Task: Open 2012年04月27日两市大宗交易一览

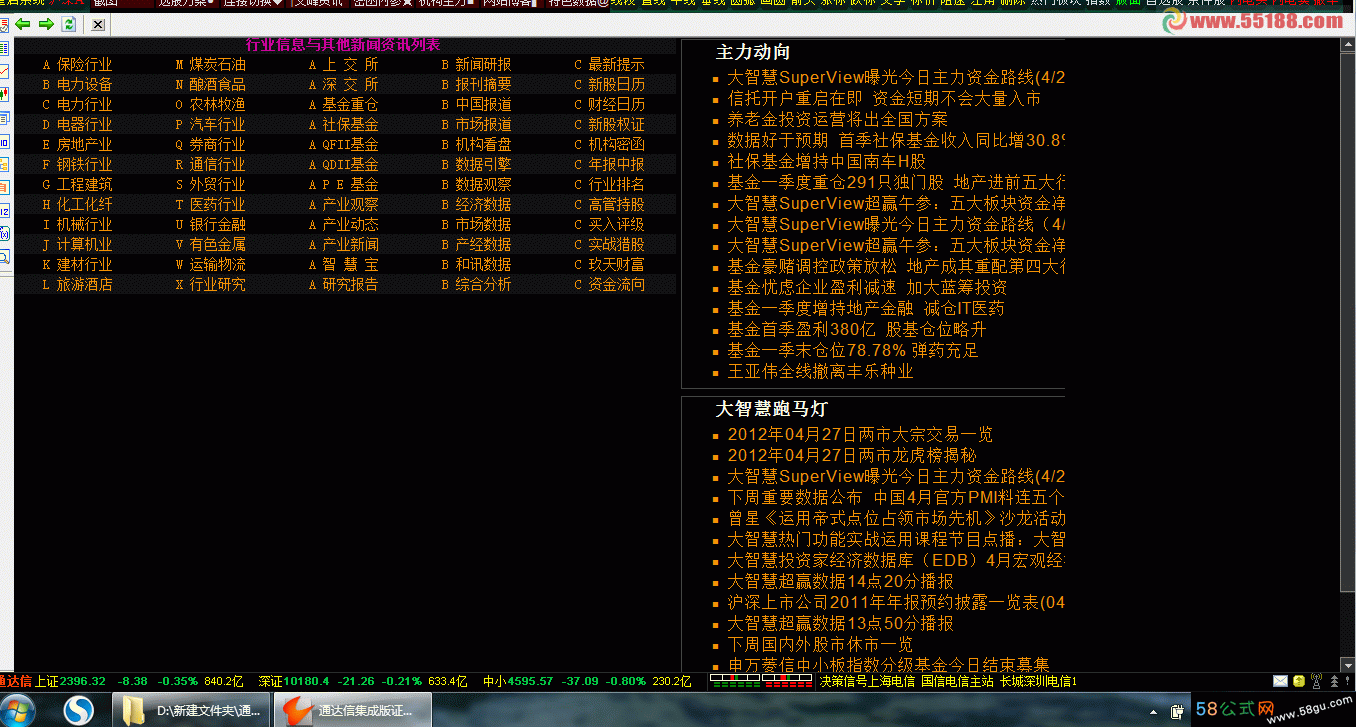Action: click(860, 434)
